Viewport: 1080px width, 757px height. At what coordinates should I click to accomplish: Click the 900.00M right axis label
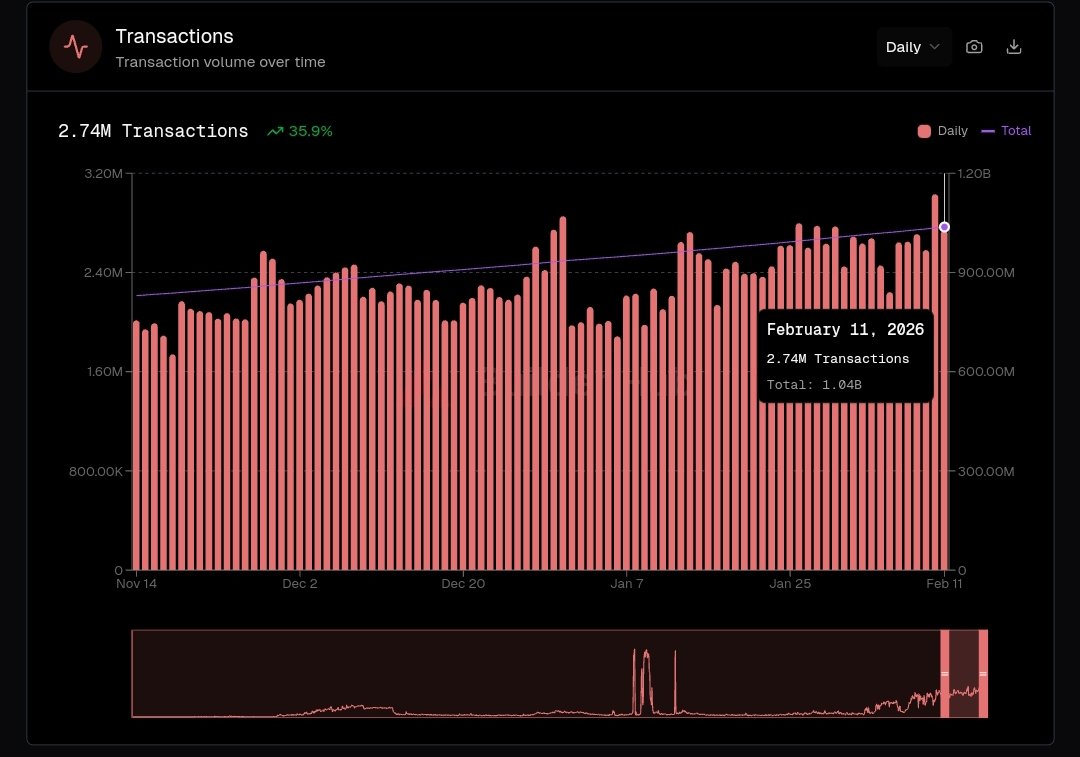click(x=986, y=273)
